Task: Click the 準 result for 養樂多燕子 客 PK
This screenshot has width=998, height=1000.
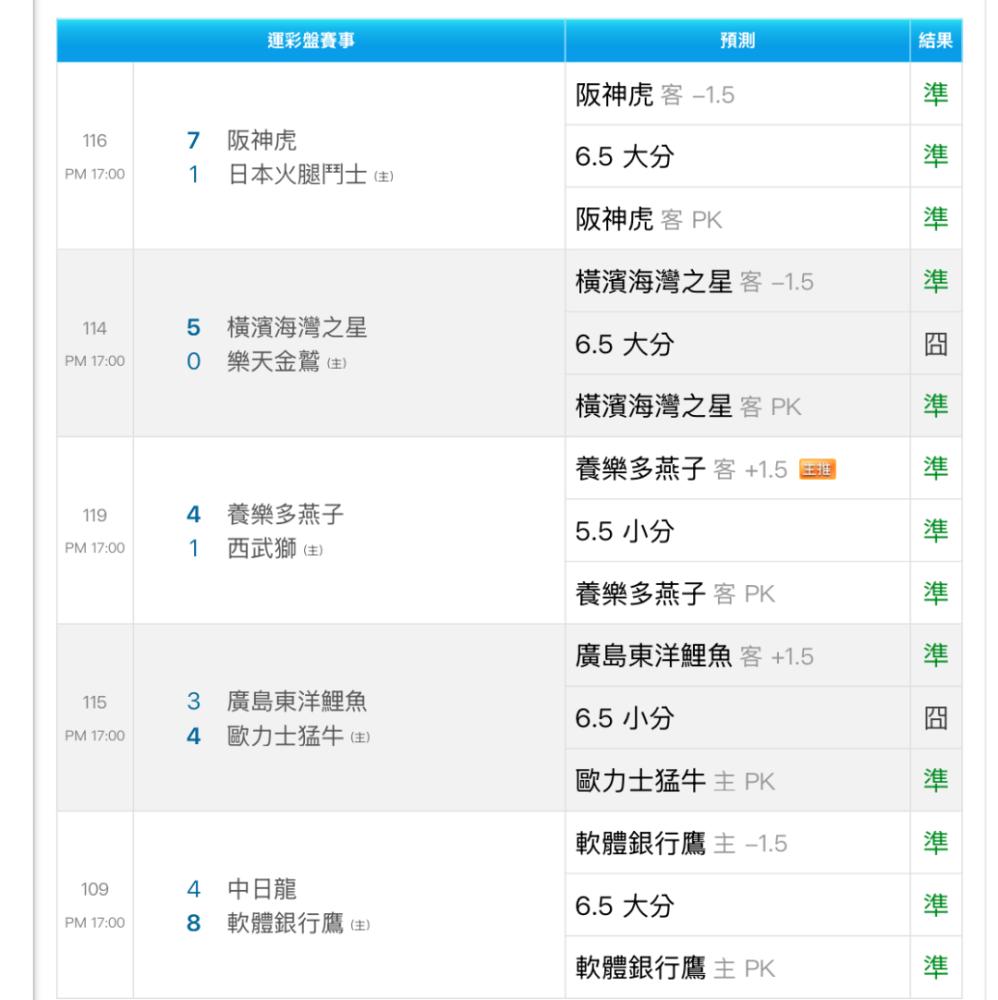Action: click(x=936, y=593)
